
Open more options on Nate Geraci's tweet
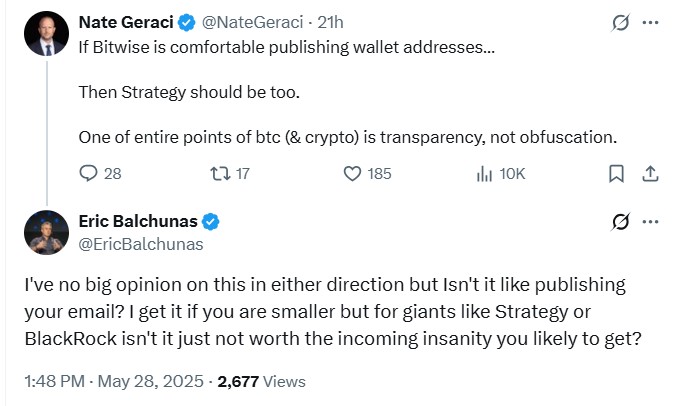tap(651, 22)
